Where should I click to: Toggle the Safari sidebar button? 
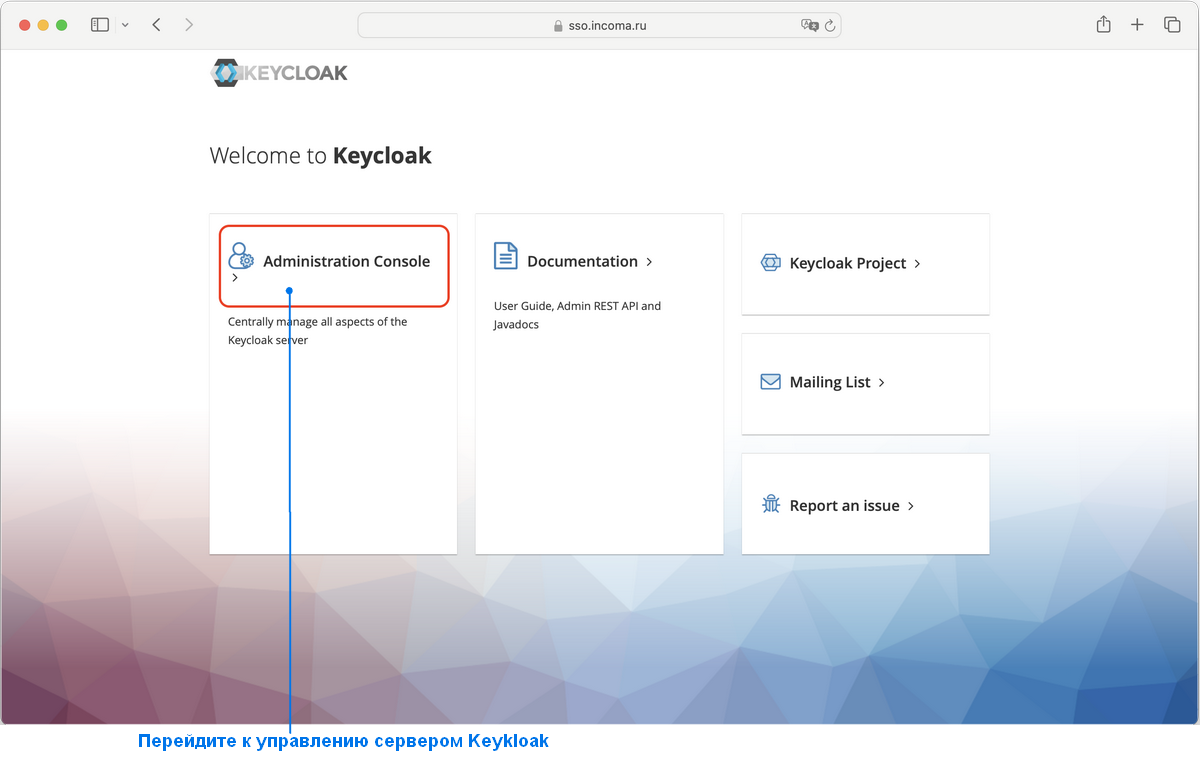[100, 25]
